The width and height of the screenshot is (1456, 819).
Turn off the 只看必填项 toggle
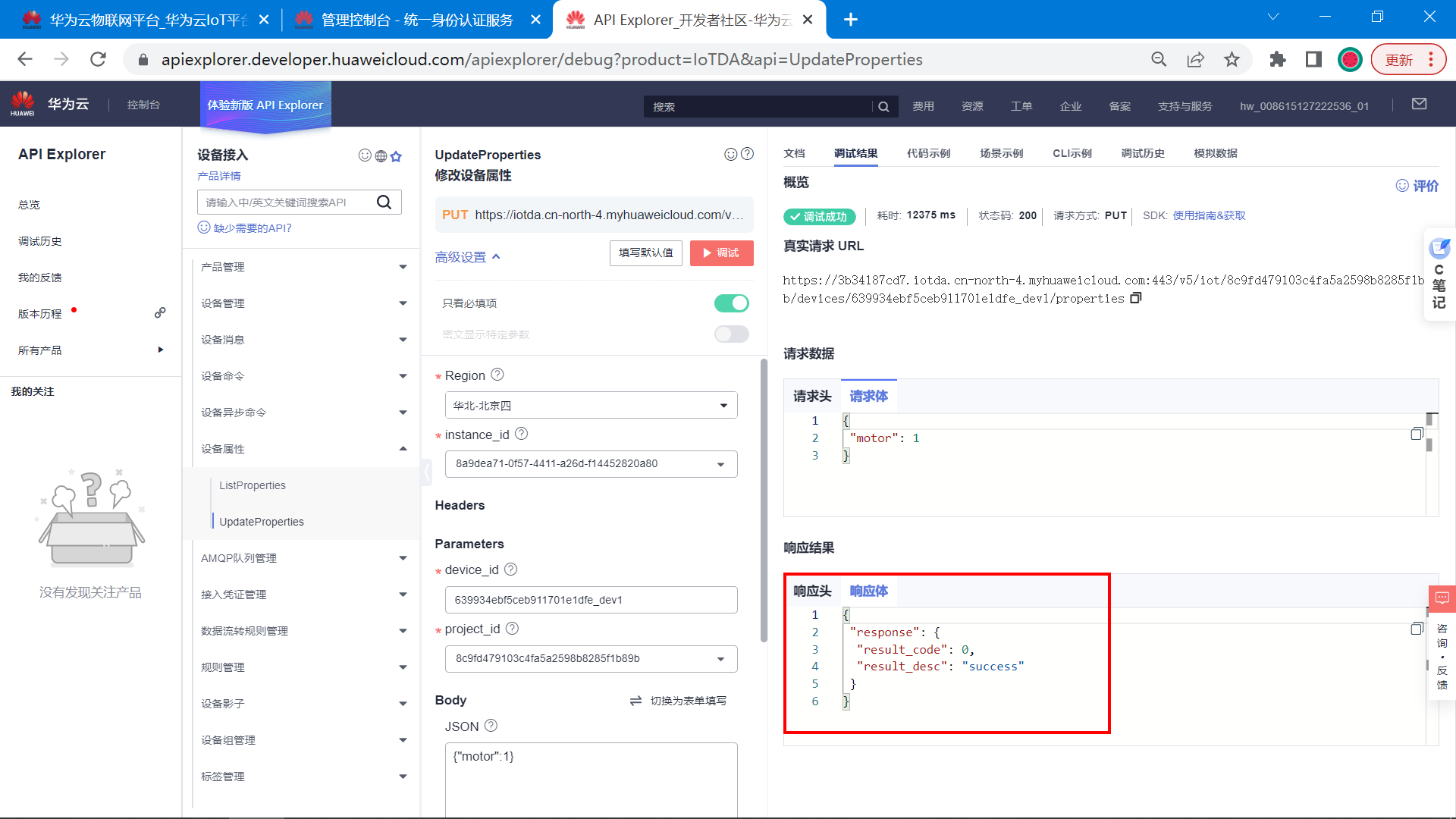click(x=731, y=303)
